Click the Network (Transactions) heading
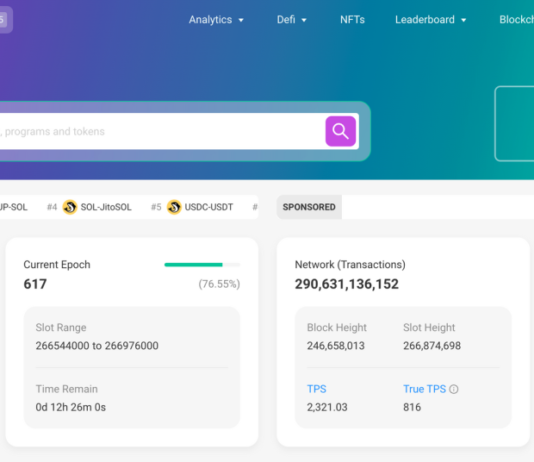 coord(350,265)
